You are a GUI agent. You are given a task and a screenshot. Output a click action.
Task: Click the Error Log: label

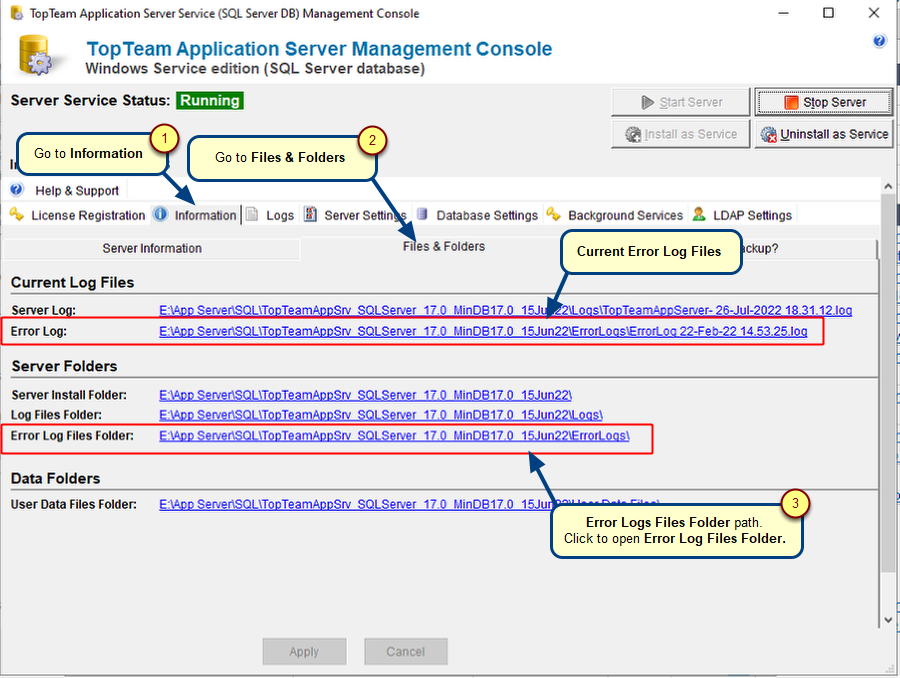pyautogui.click(x=38, y=332)
